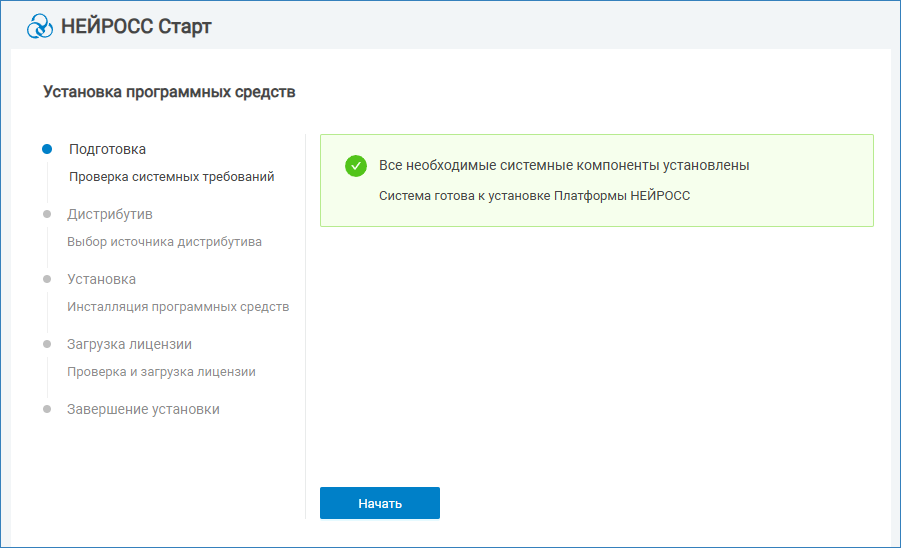The width and height of the screenshot is (901, 548).
Task: Select the Подготовка step label
Action: (107, 149)
